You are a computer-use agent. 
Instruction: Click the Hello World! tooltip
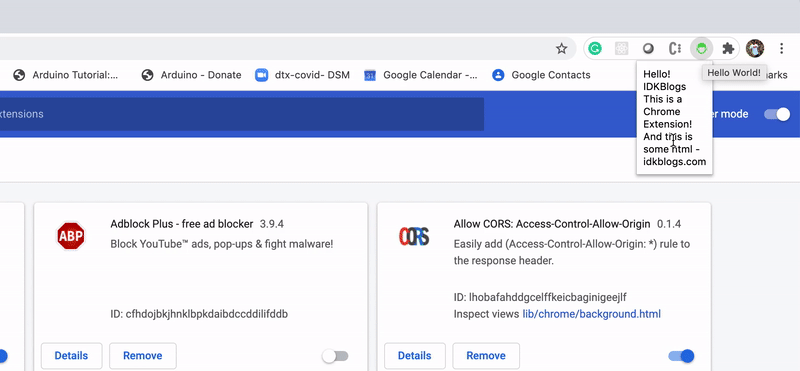734,73
